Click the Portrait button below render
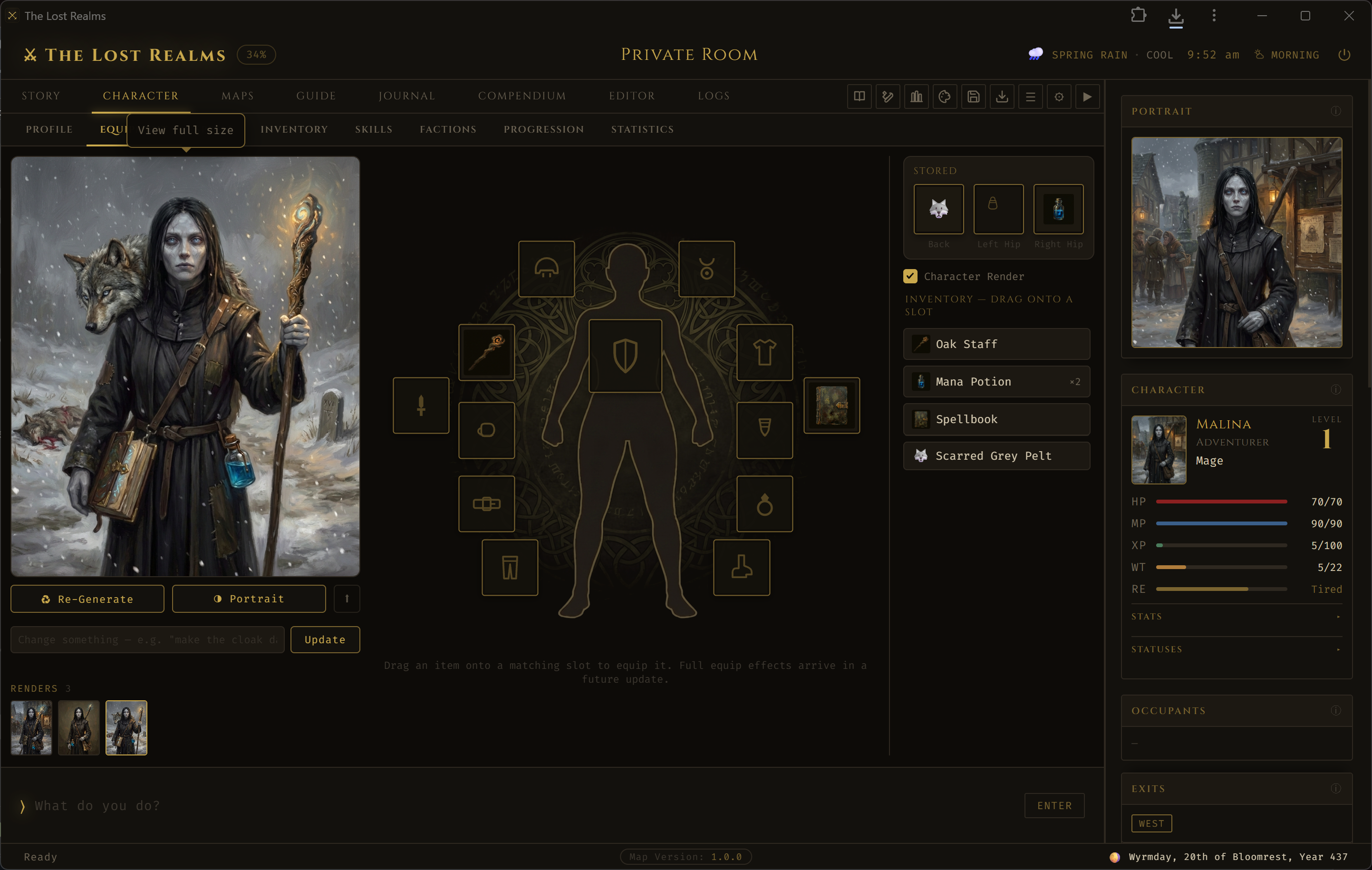The image size is (1372, 870). click(x=249, y=599)
